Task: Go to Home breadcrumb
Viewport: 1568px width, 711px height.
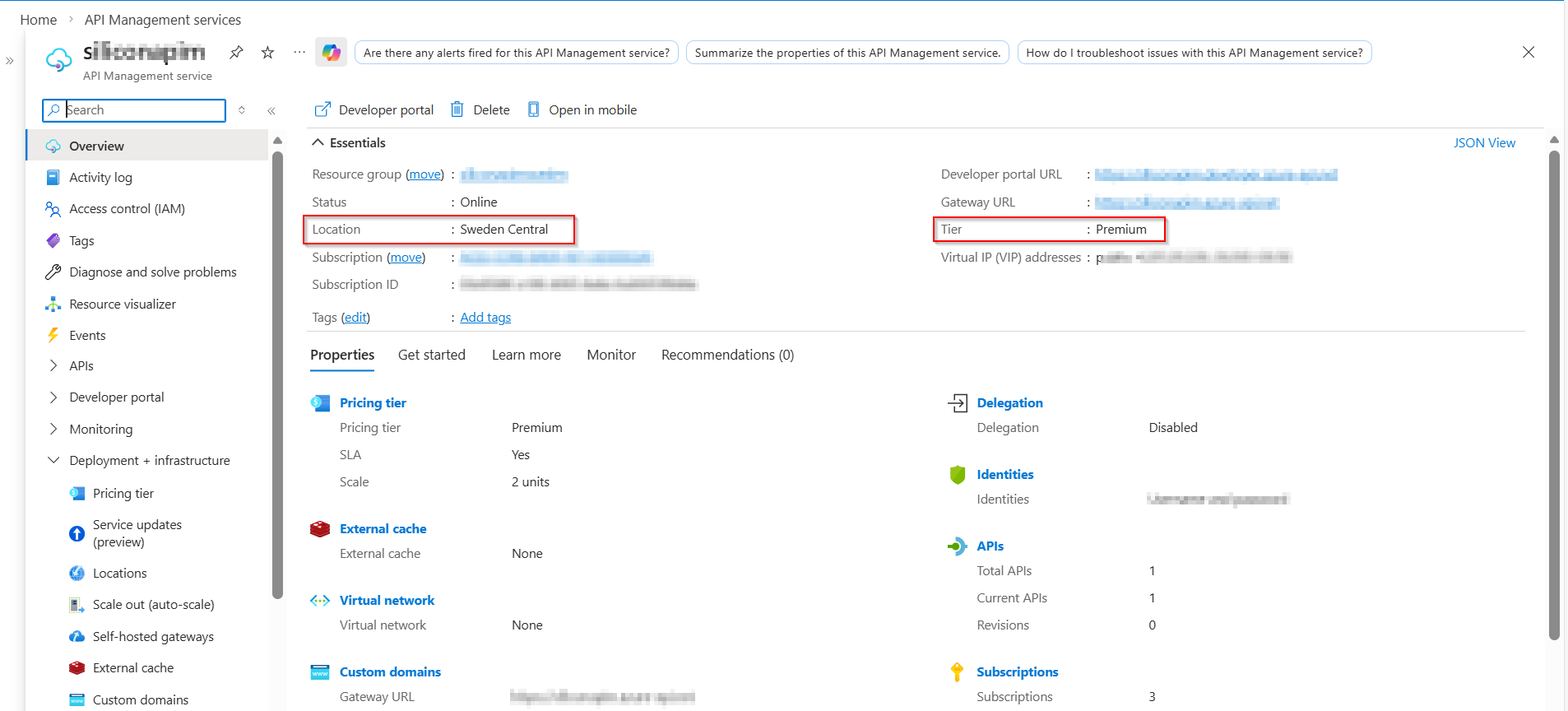Action: pyautogui.click(x=39, y=20)
